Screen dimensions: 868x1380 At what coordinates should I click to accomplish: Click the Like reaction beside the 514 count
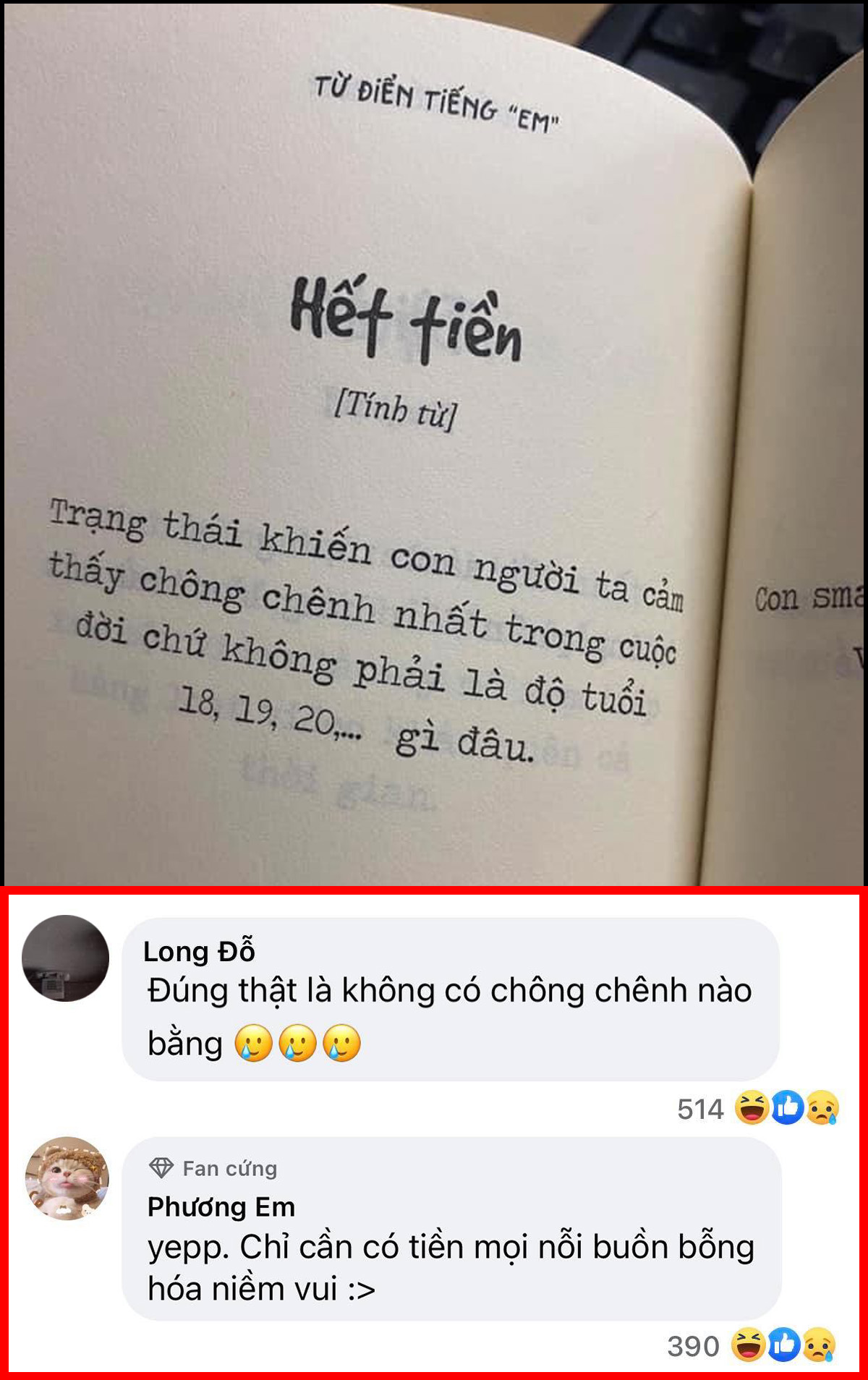tap(788, 1107)
